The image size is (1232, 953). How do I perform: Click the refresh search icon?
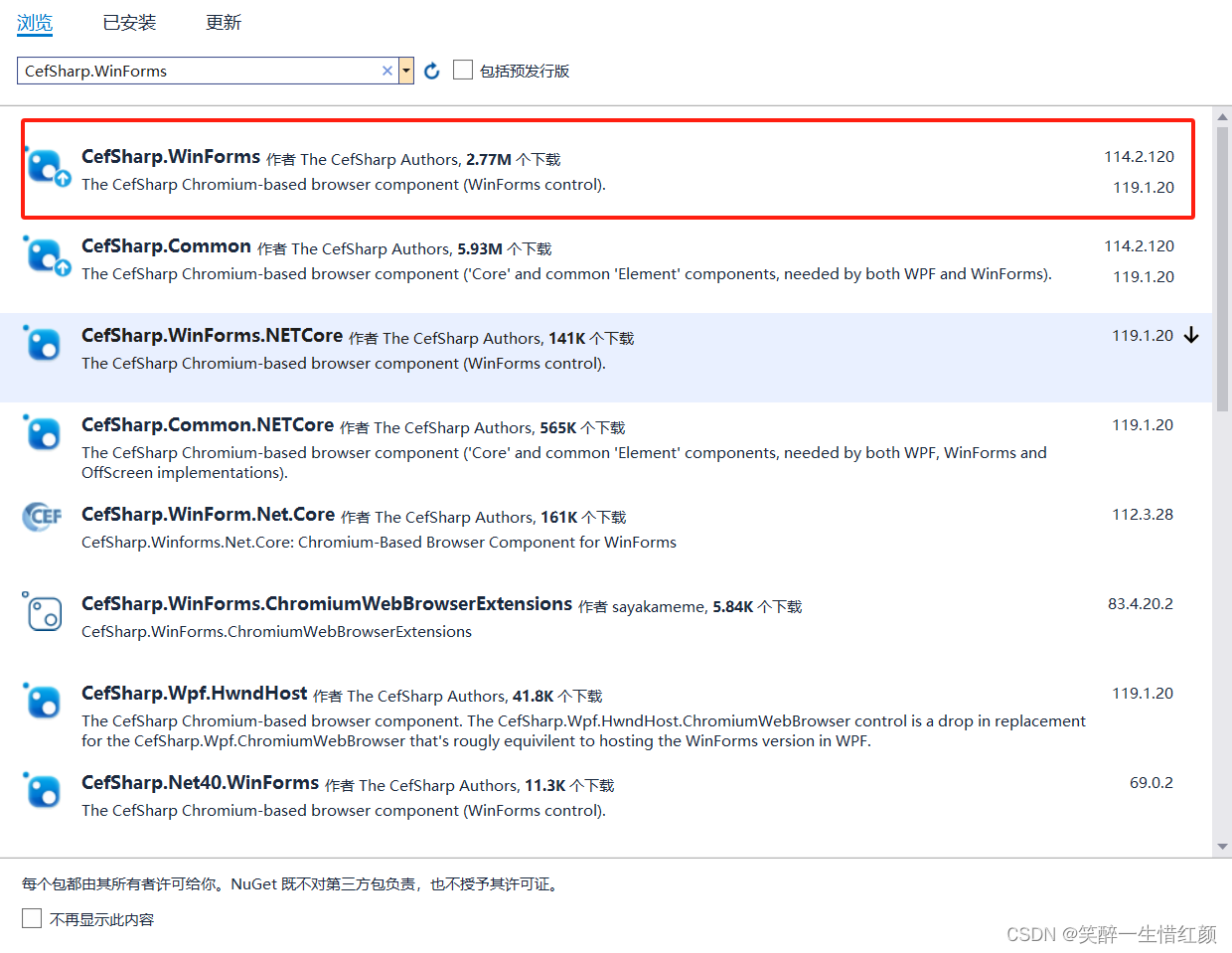(x=431, y=71)
